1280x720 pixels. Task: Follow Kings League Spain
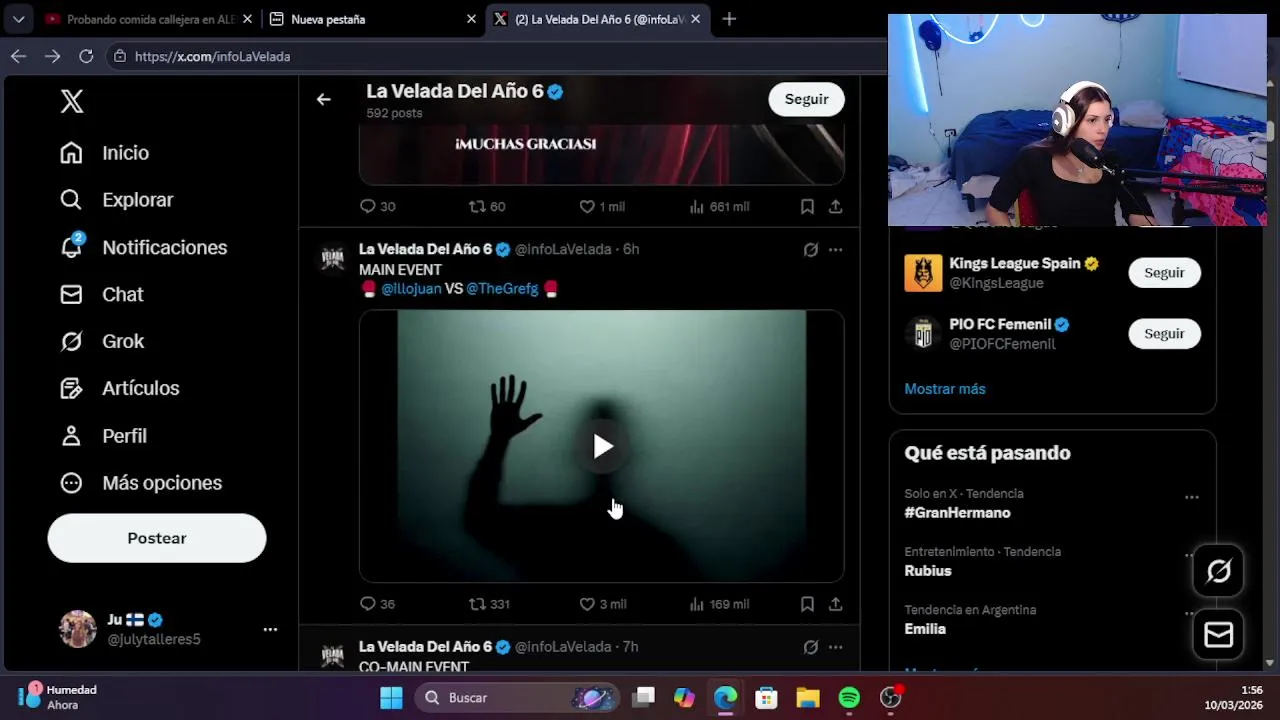point(1164,273)
